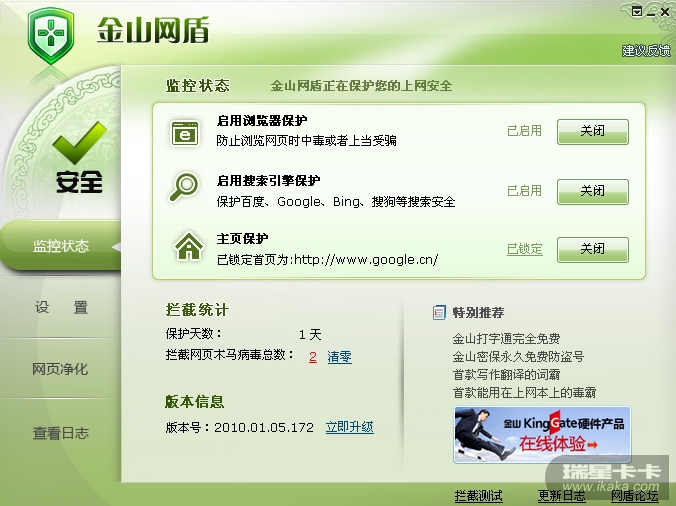Viewport: 676px width, 506px height.
Task: Close the 金山网盾 window
Action: 666,12
